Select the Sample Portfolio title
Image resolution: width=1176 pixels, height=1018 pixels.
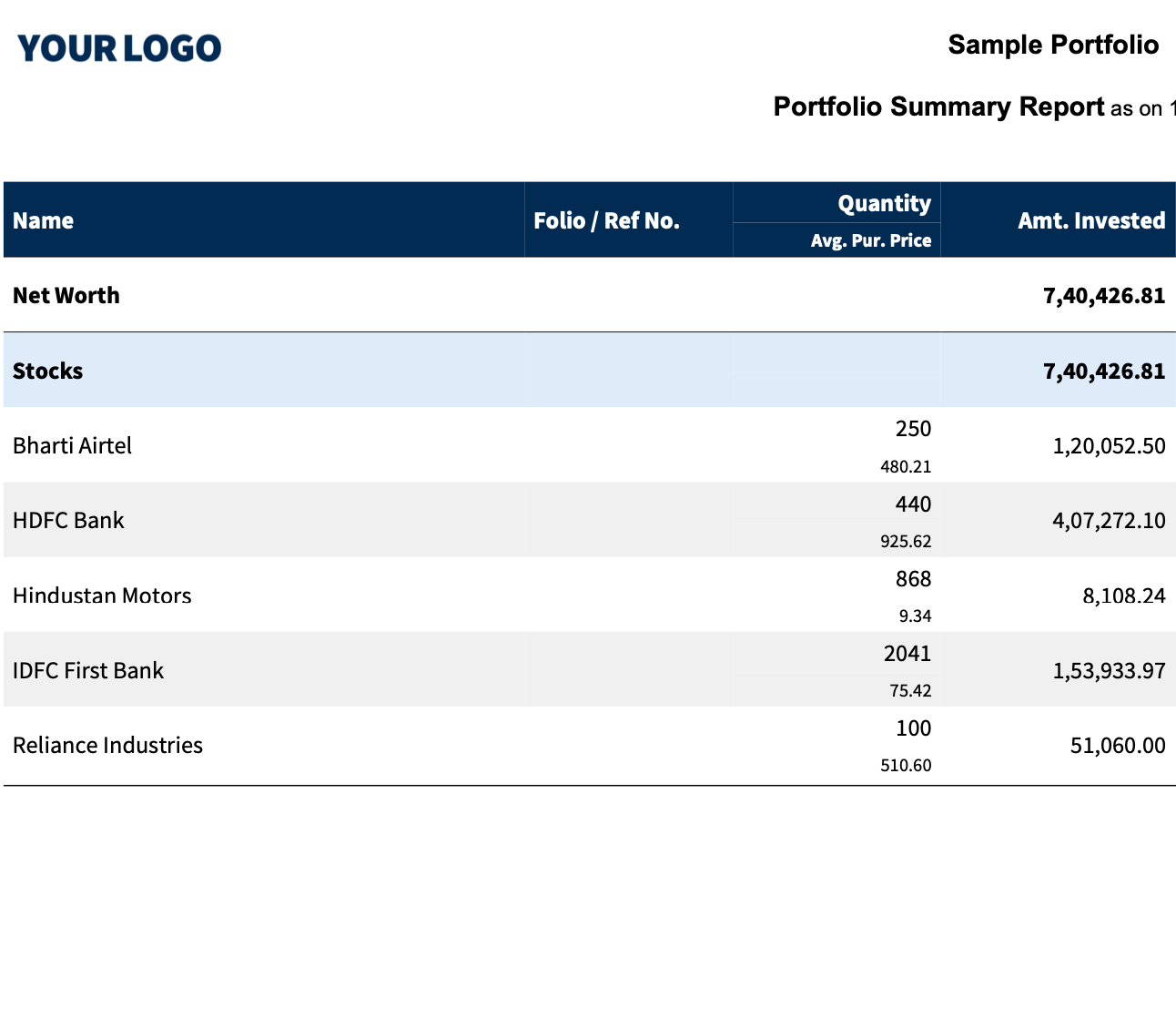pos(1053,45)
